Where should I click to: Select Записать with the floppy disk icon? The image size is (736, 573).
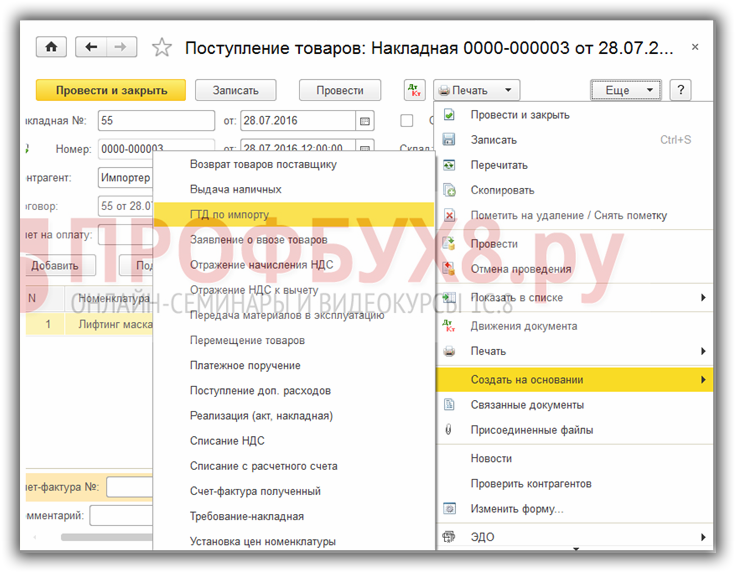point(494,140)
